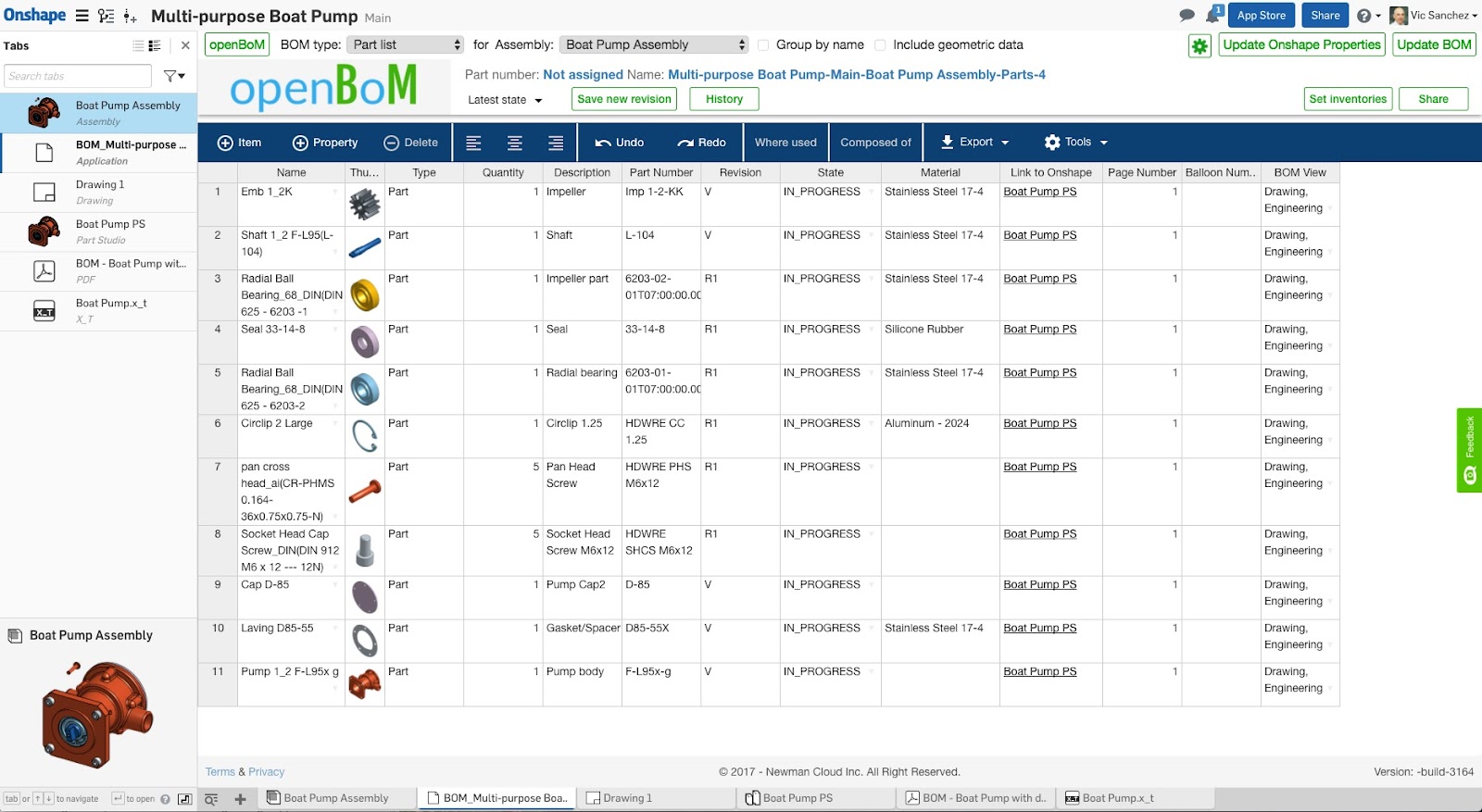Click the Impeller thumbnail in row 1
This screenshot has width=1482, height=812.
tap(365, 205)
